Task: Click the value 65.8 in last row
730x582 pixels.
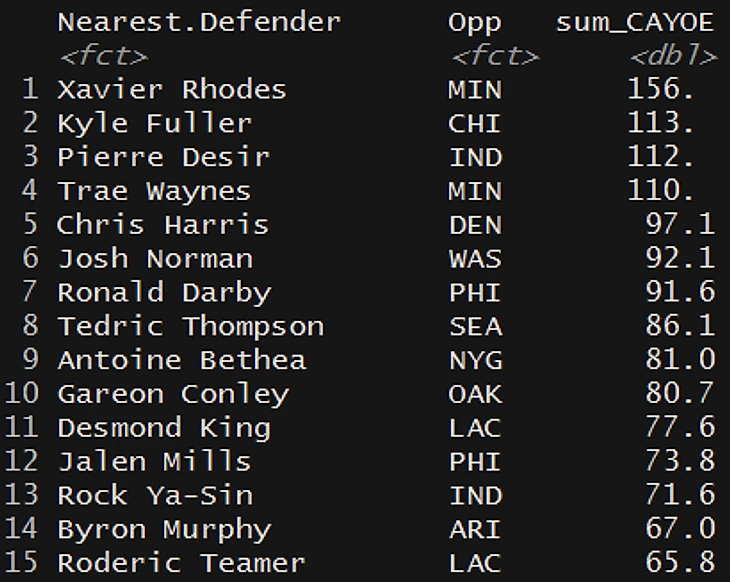Action: [680, 563]
